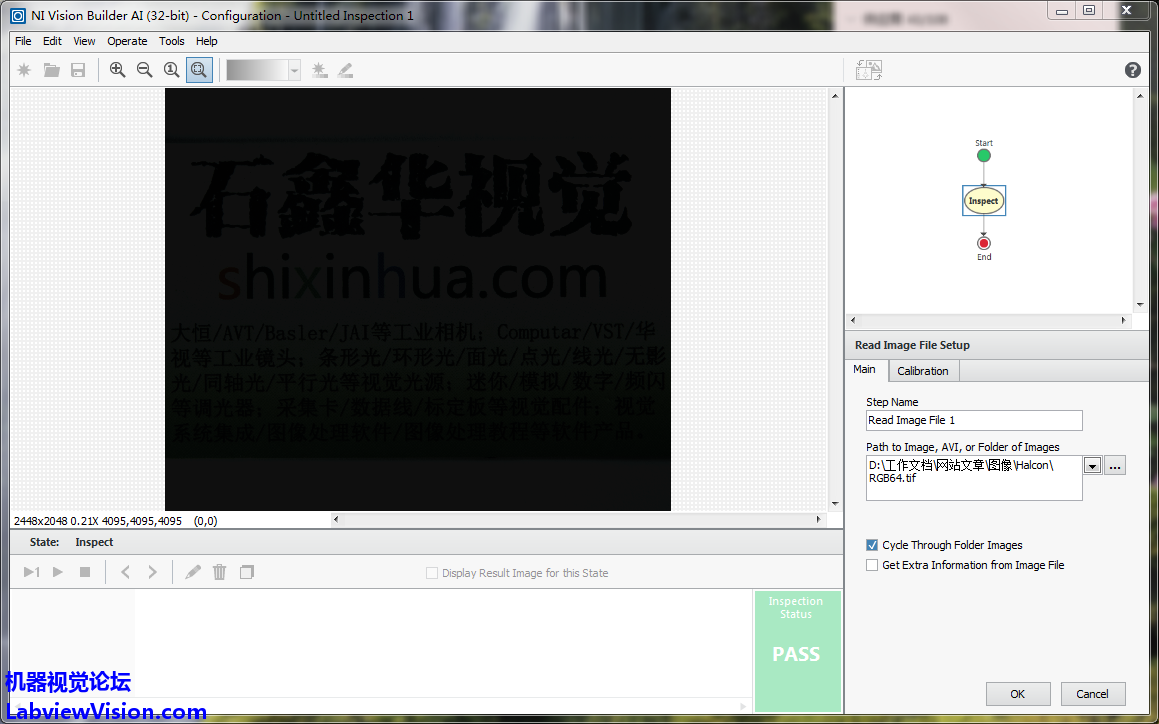Open the File menu
Viewport: 1159px width, 724px height.
pyautogui.click(x=23, y=41)
